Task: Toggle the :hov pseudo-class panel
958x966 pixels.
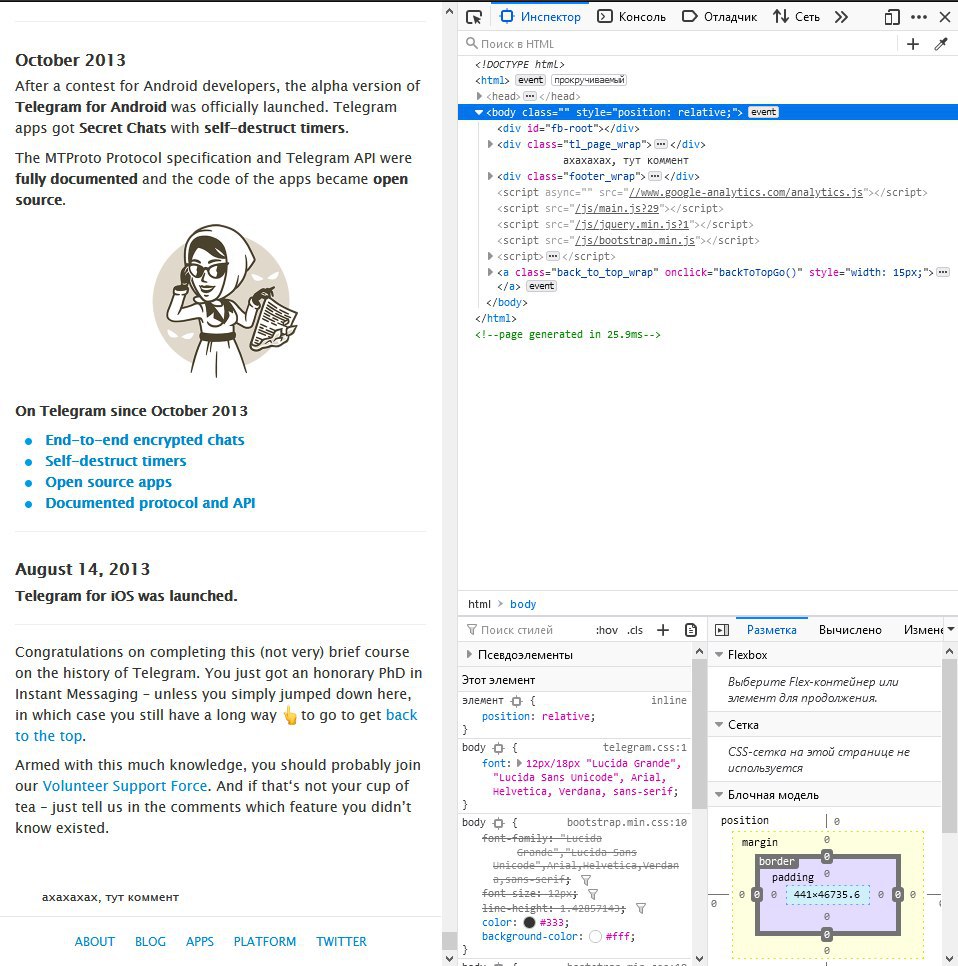Action: click(x=607, y=630)
